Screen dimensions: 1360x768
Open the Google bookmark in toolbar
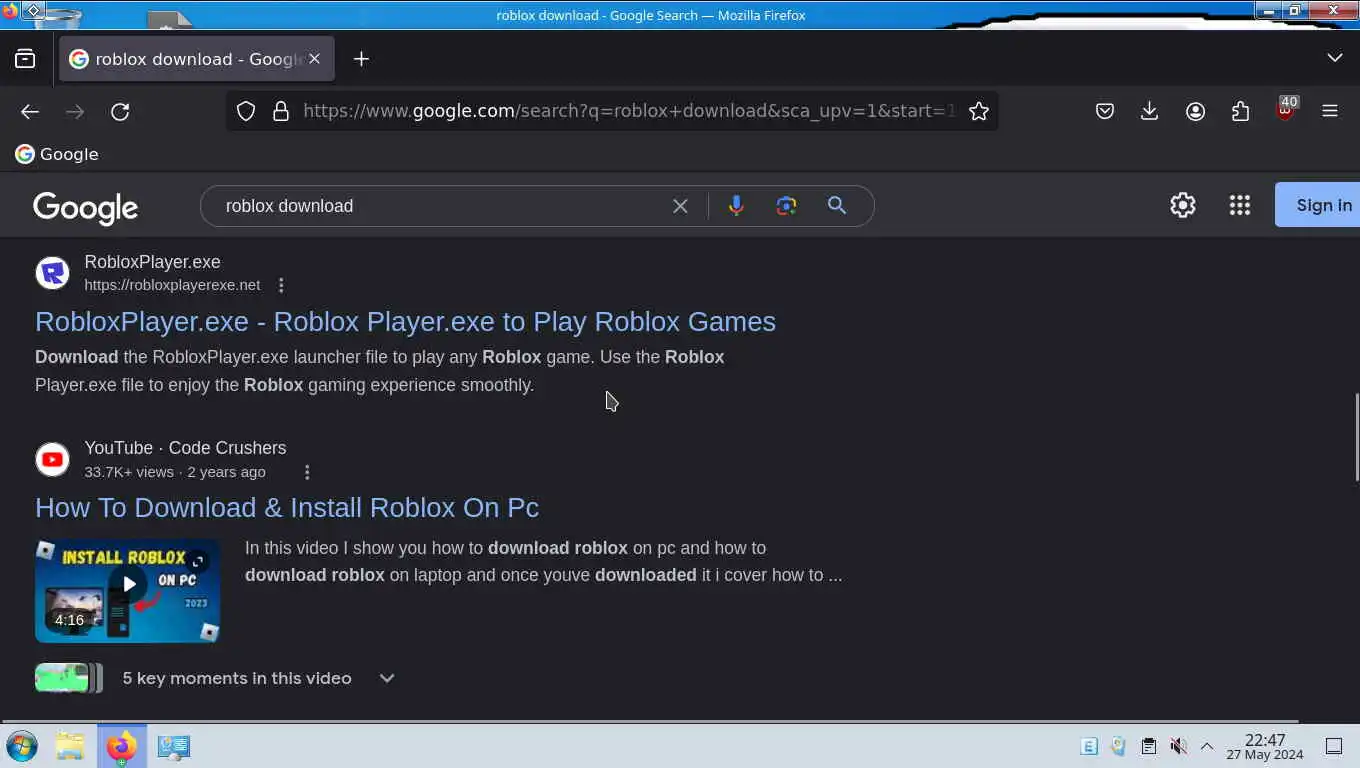coord(57,154)
